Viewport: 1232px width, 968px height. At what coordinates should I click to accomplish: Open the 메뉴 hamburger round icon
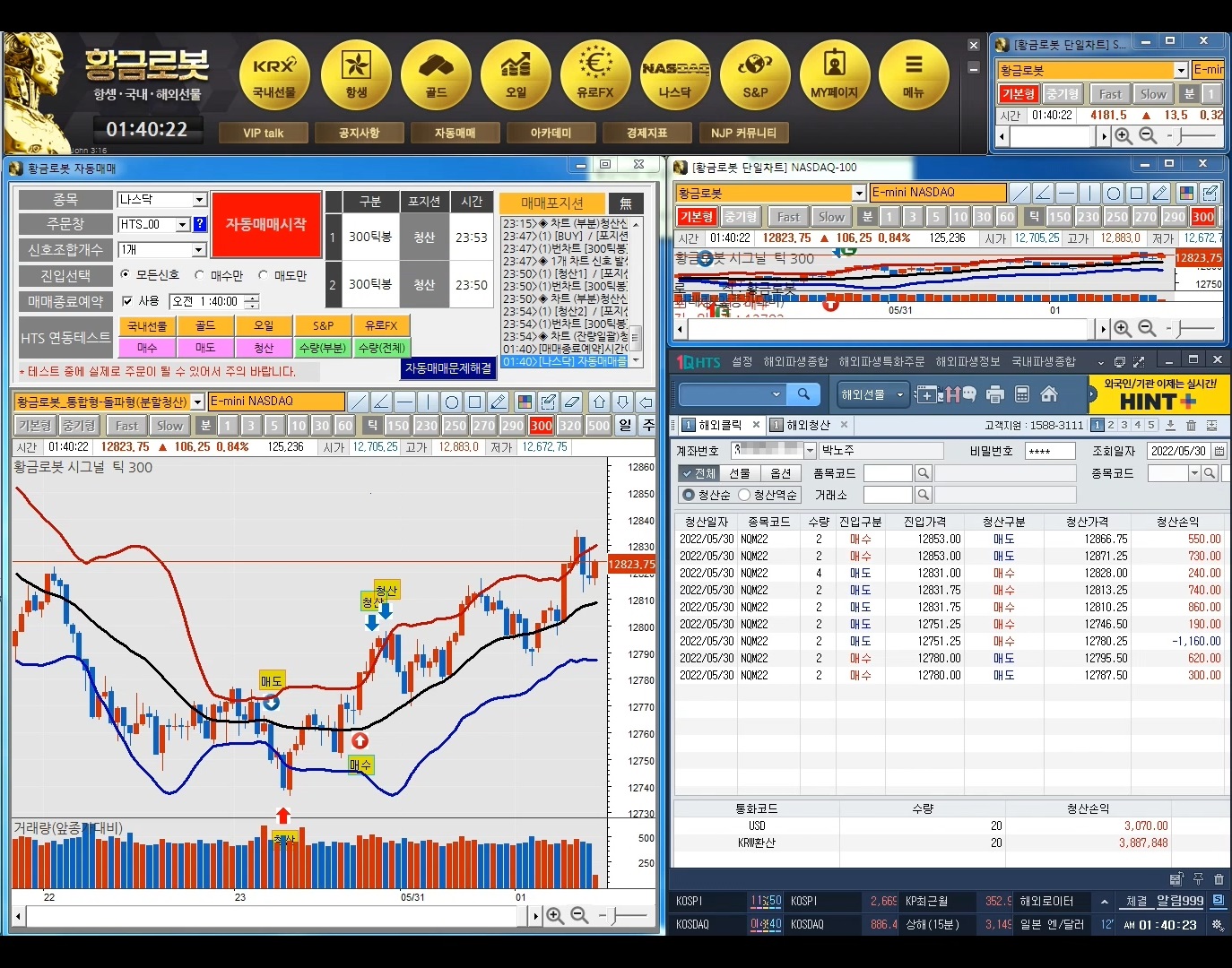click(x=914, y=75)
